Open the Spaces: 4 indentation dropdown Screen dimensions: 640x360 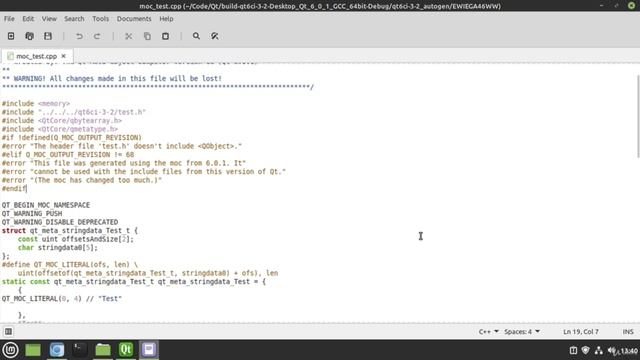(522, 331)
